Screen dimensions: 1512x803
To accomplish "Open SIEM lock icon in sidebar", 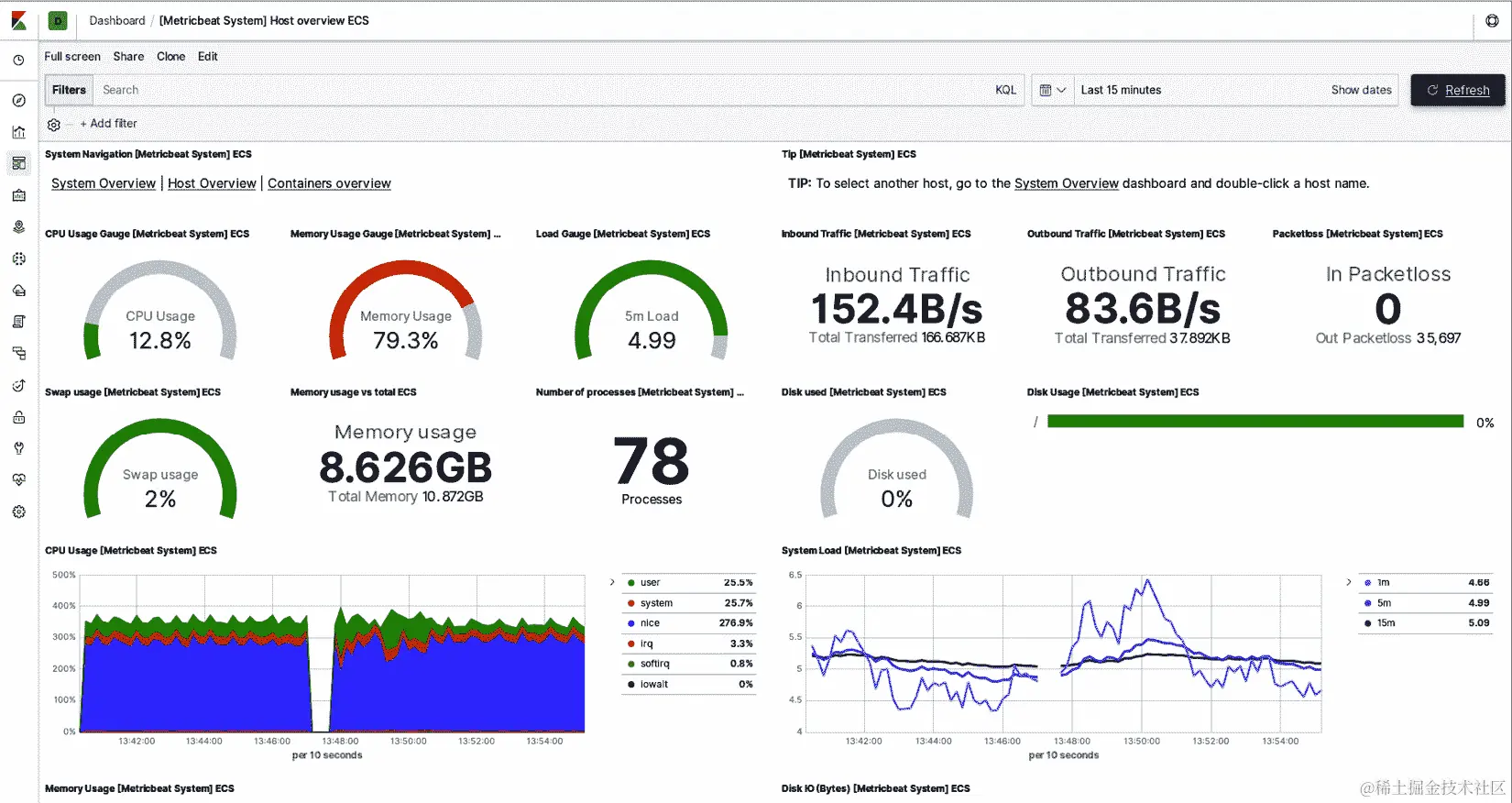I will (x=18, y=417).
